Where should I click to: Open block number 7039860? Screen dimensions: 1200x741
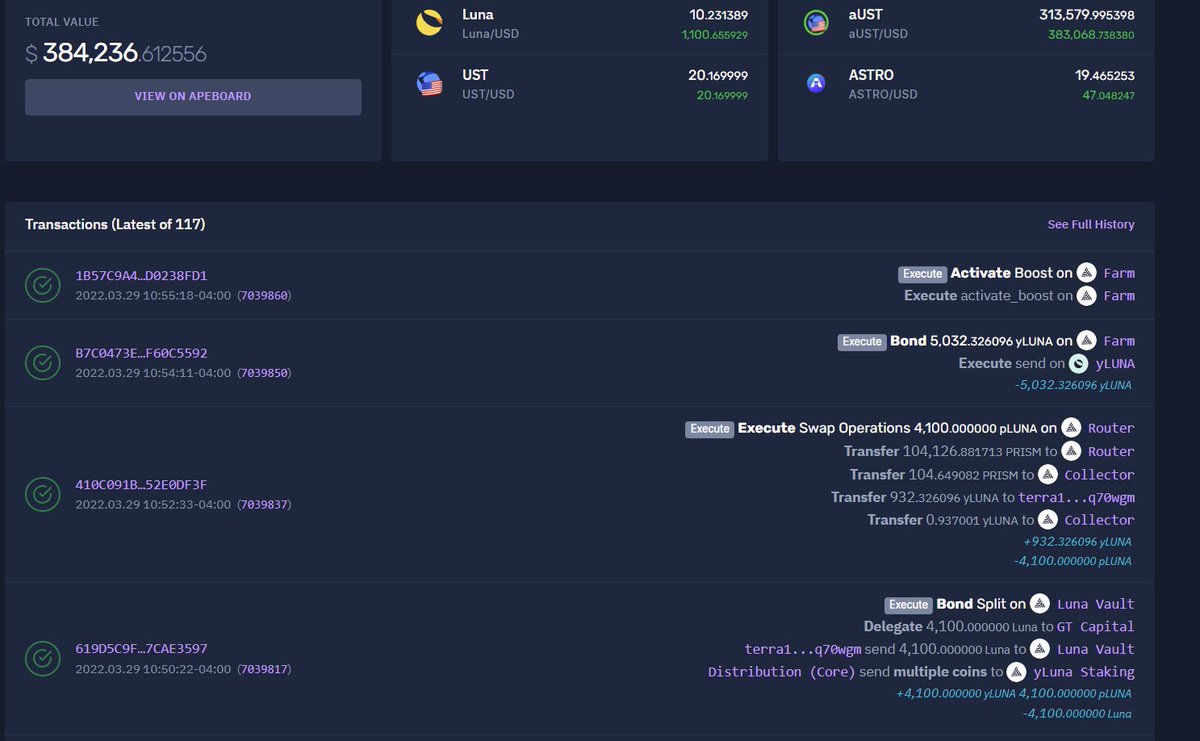click(x=263, y=296)
